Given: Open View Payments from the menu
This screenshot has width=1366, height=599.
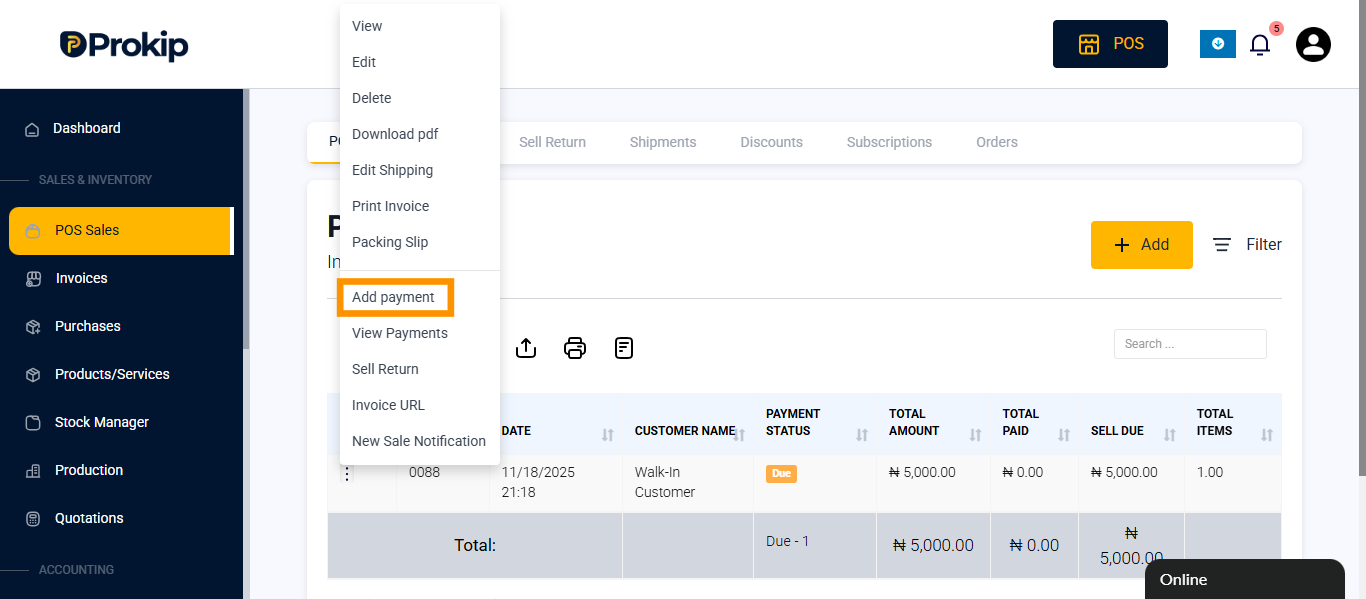Looking at the screenshot, I should point(420,333).
